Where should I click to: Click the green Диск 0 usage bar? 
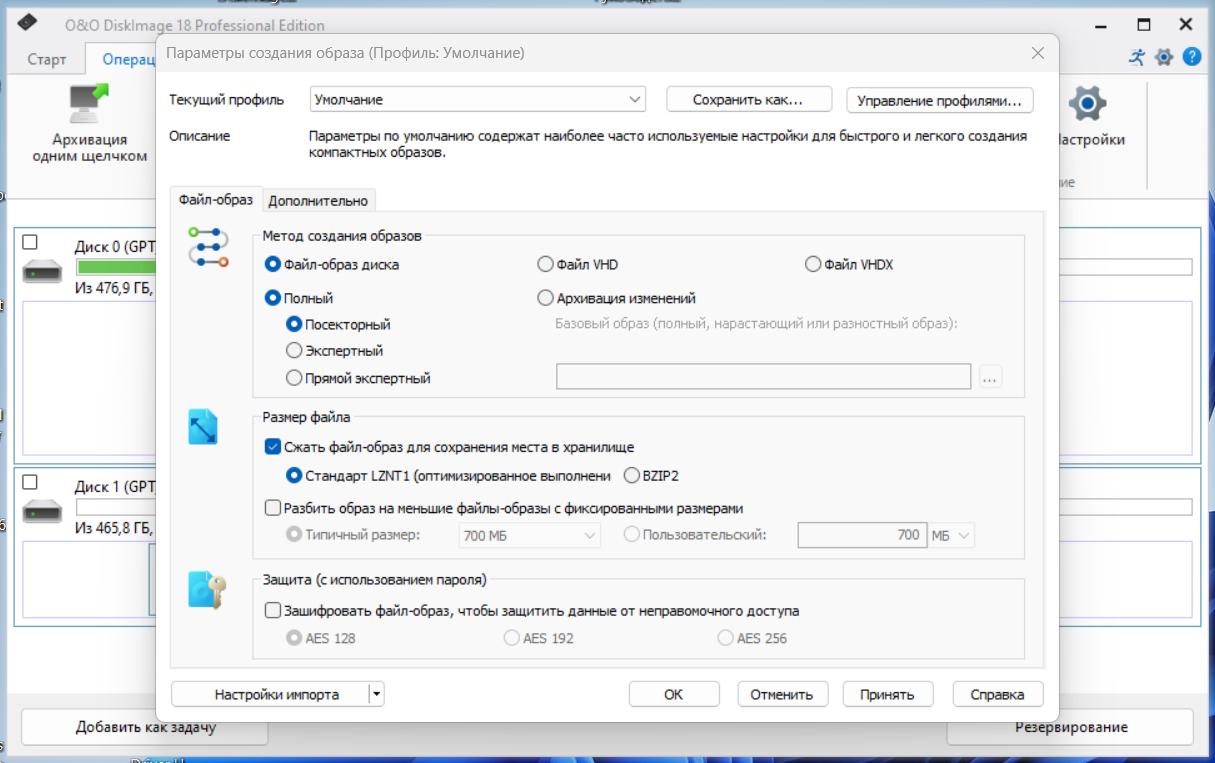pos(116,267)
